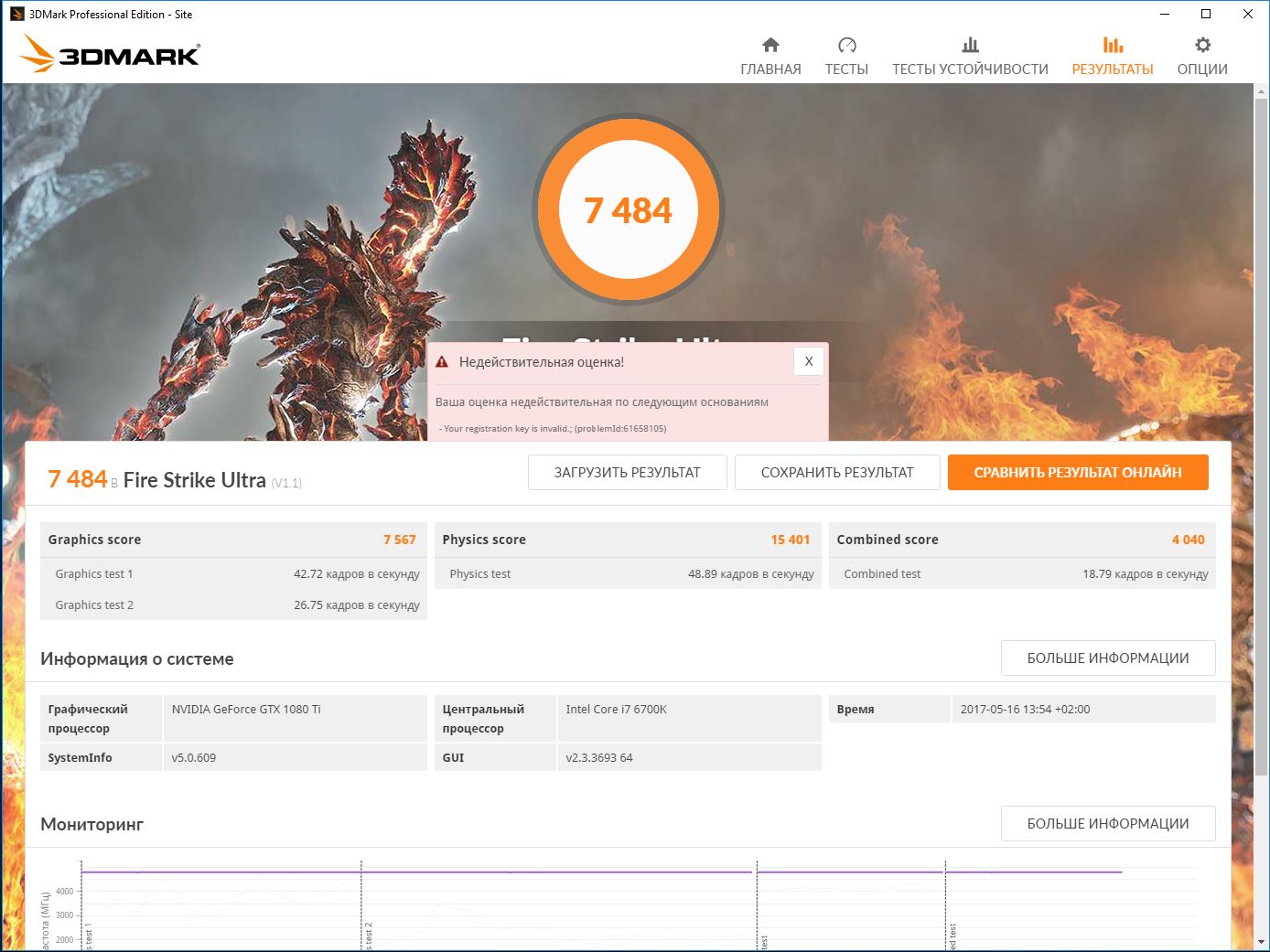Click the Combined test row label
This screenshot has height=952, width=1270.
point(882,574)
